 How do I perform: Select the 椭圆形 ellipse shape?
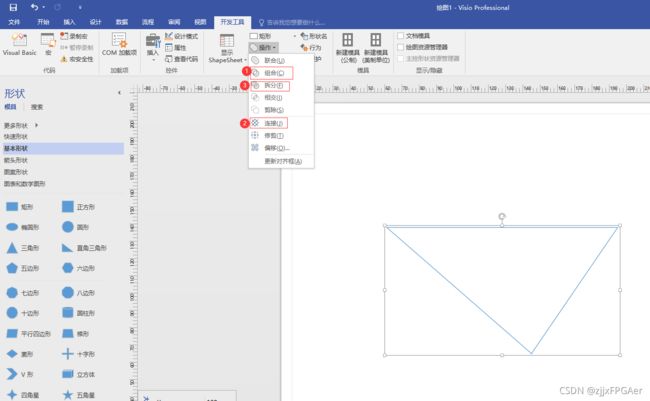[x=23, y=227]
